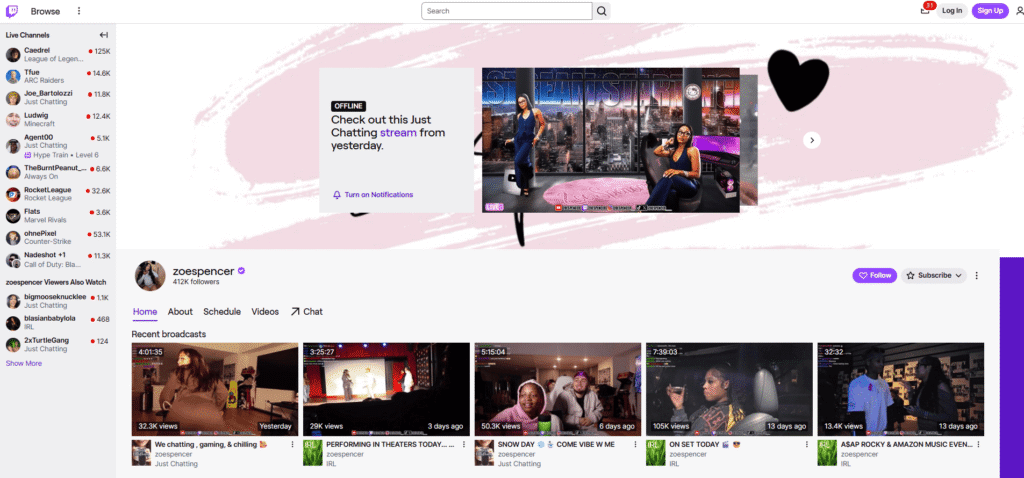The image size is (1024, 478).
Task: Play the featured Just Chatting stream video
Action: pyautogui.click(x=611, y=140)
